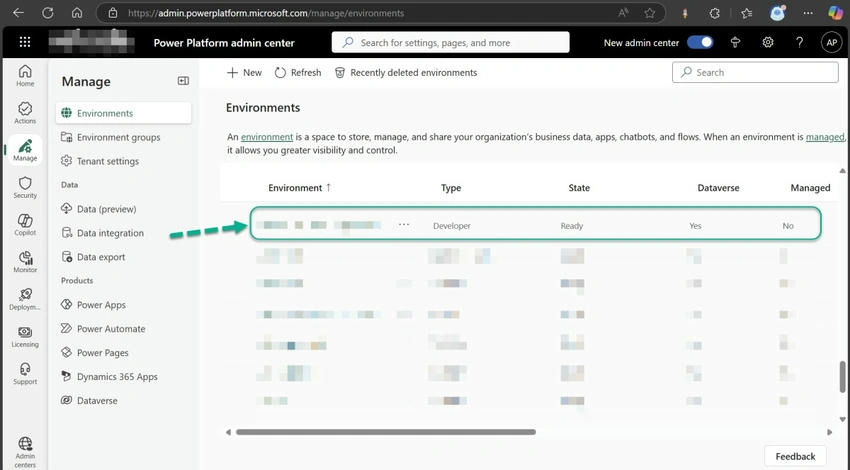Open Deployment section in left rail
The image size is (850, 470).
[x=25, y=299]
